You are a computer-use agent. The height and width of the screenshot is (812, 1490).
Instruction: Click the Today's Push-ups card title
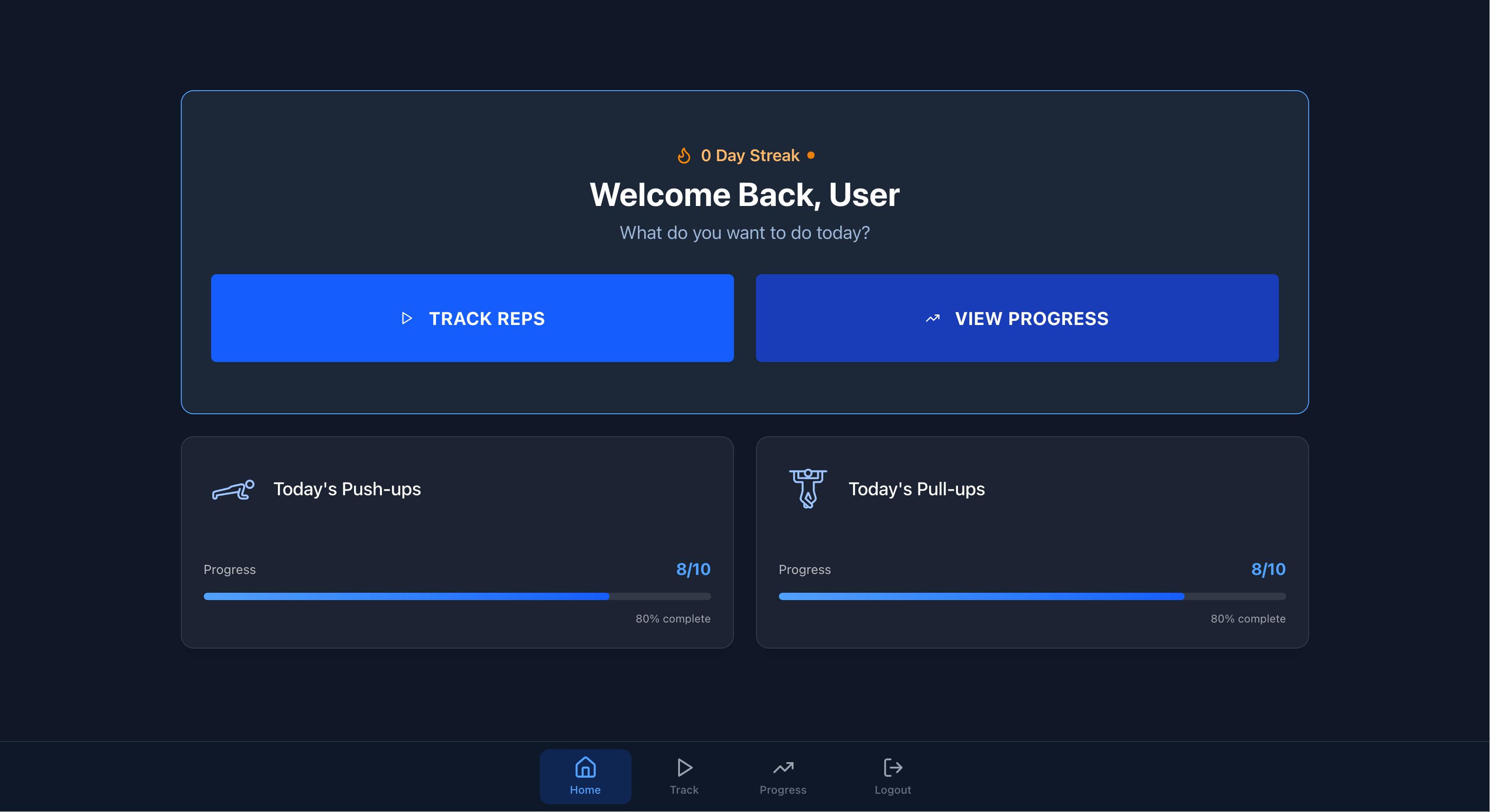point(347,489)
